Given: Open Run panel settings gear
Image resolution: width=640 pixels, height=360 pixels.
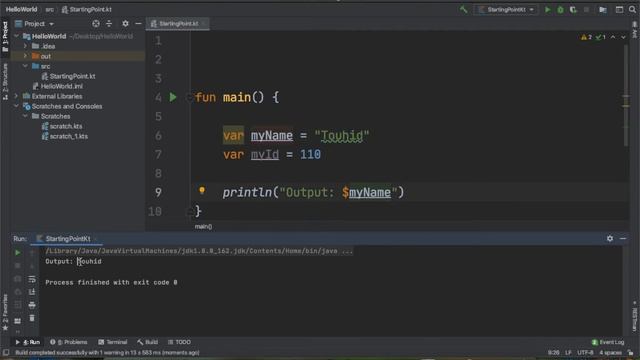Looking at the screenshot, I should click(x=610, y=238).
